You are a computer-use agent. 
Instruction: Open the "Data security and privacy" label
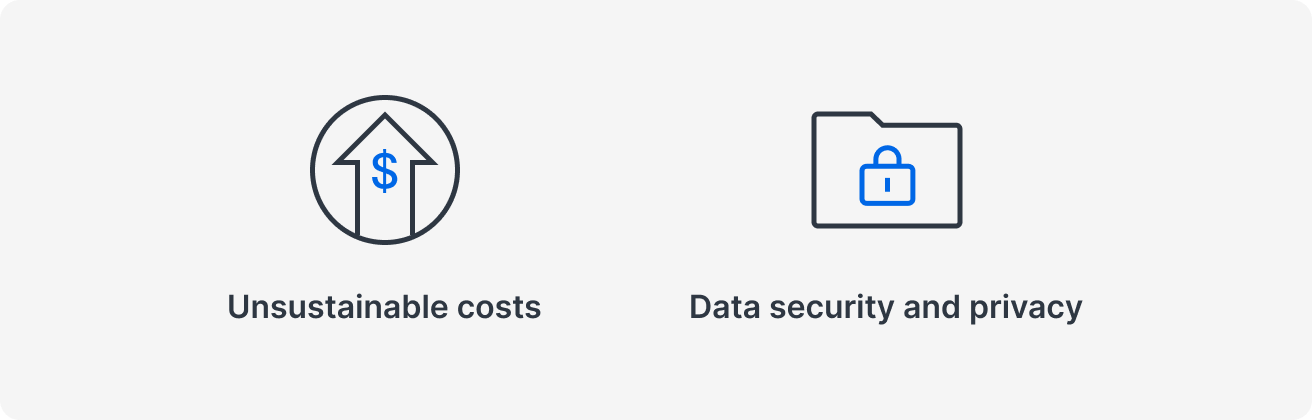click(x=886, y=307)
